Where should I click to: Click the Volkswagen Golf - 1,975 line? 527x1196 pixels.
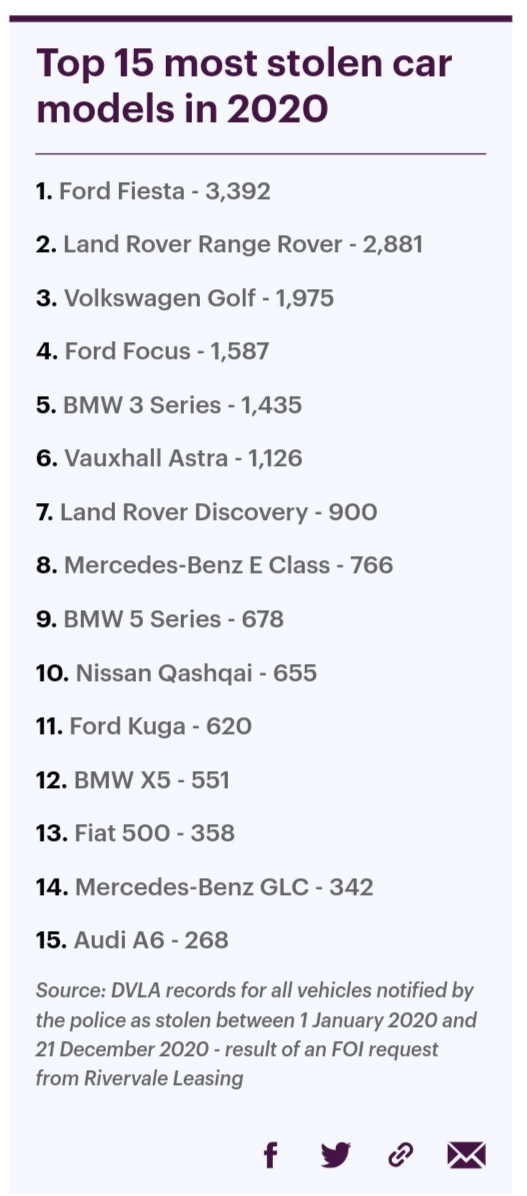[185, 297]
